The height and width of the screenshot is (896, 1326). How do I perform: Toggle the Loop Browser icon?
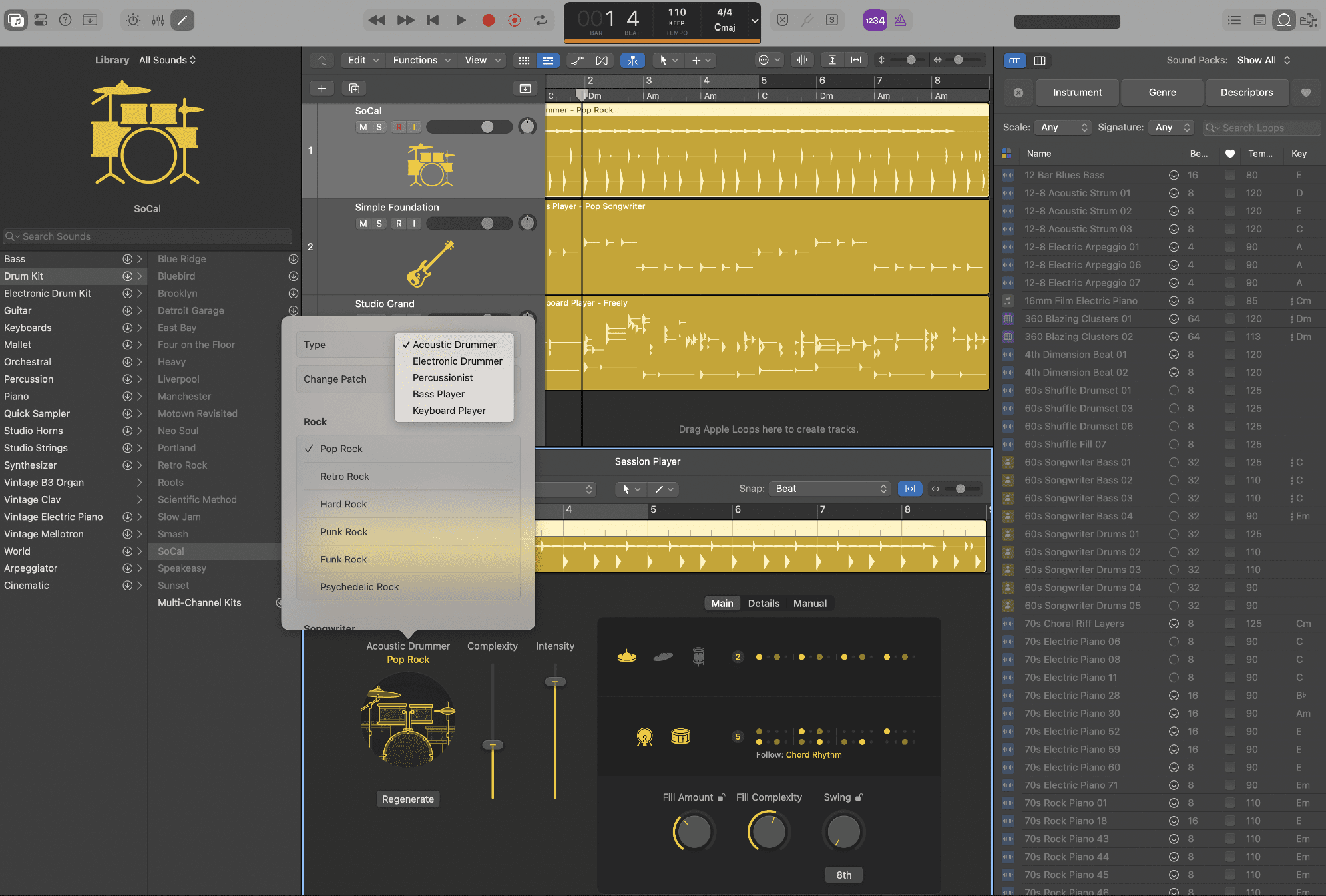point(1284,20)
